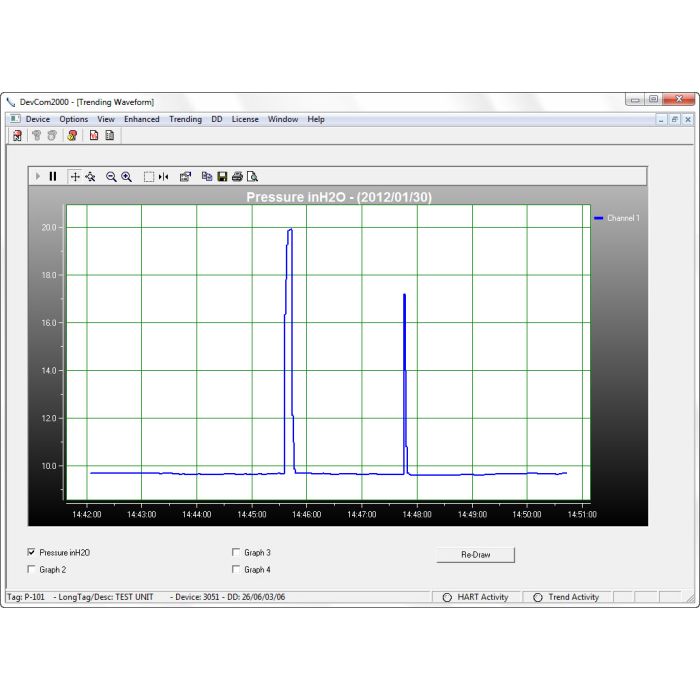Open the Enhanced menu
The height and width of the screenshot is (700, 700).
coord(141,119)
